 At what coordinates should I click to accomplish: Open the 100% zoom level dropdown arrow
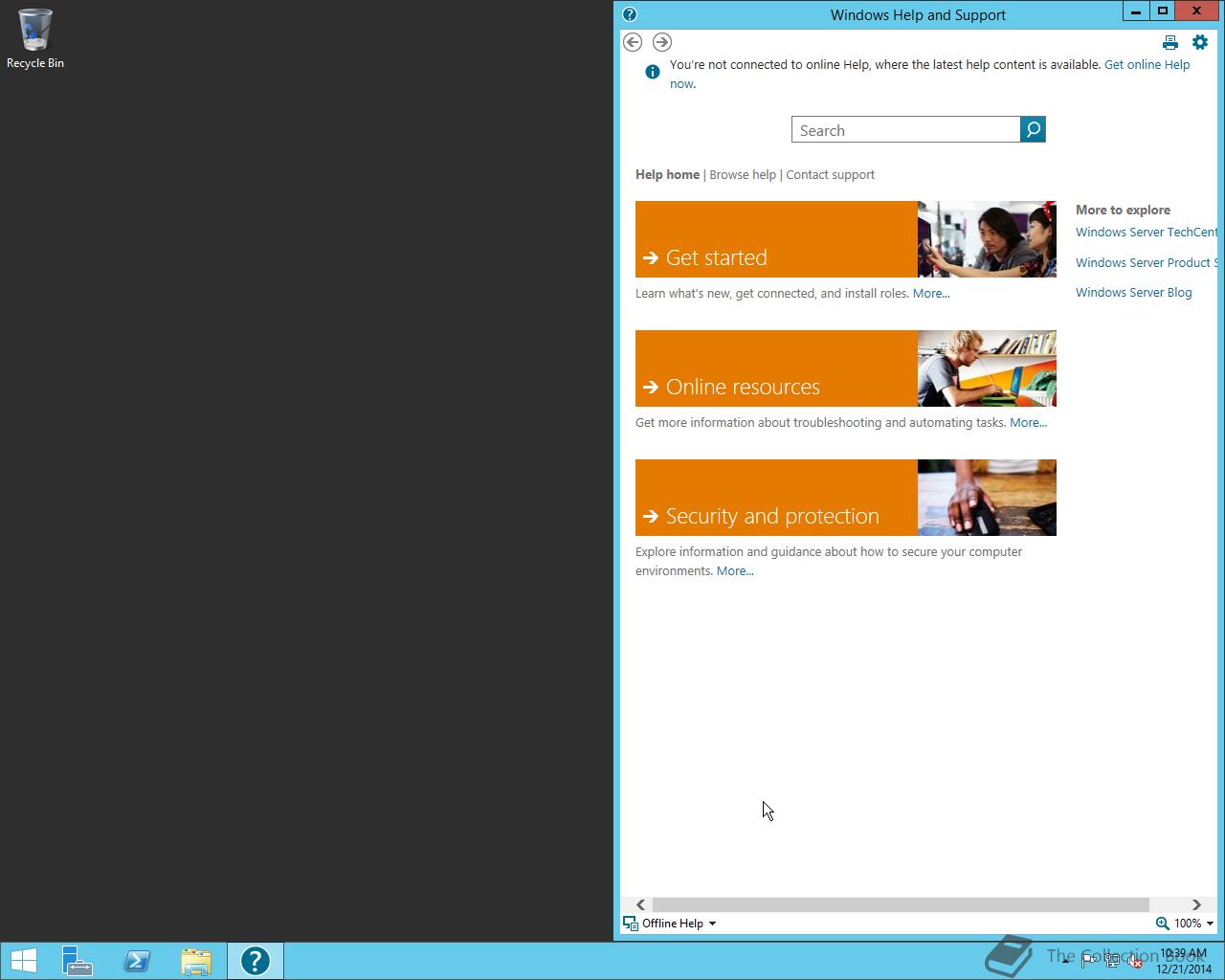pos(1210,924)
